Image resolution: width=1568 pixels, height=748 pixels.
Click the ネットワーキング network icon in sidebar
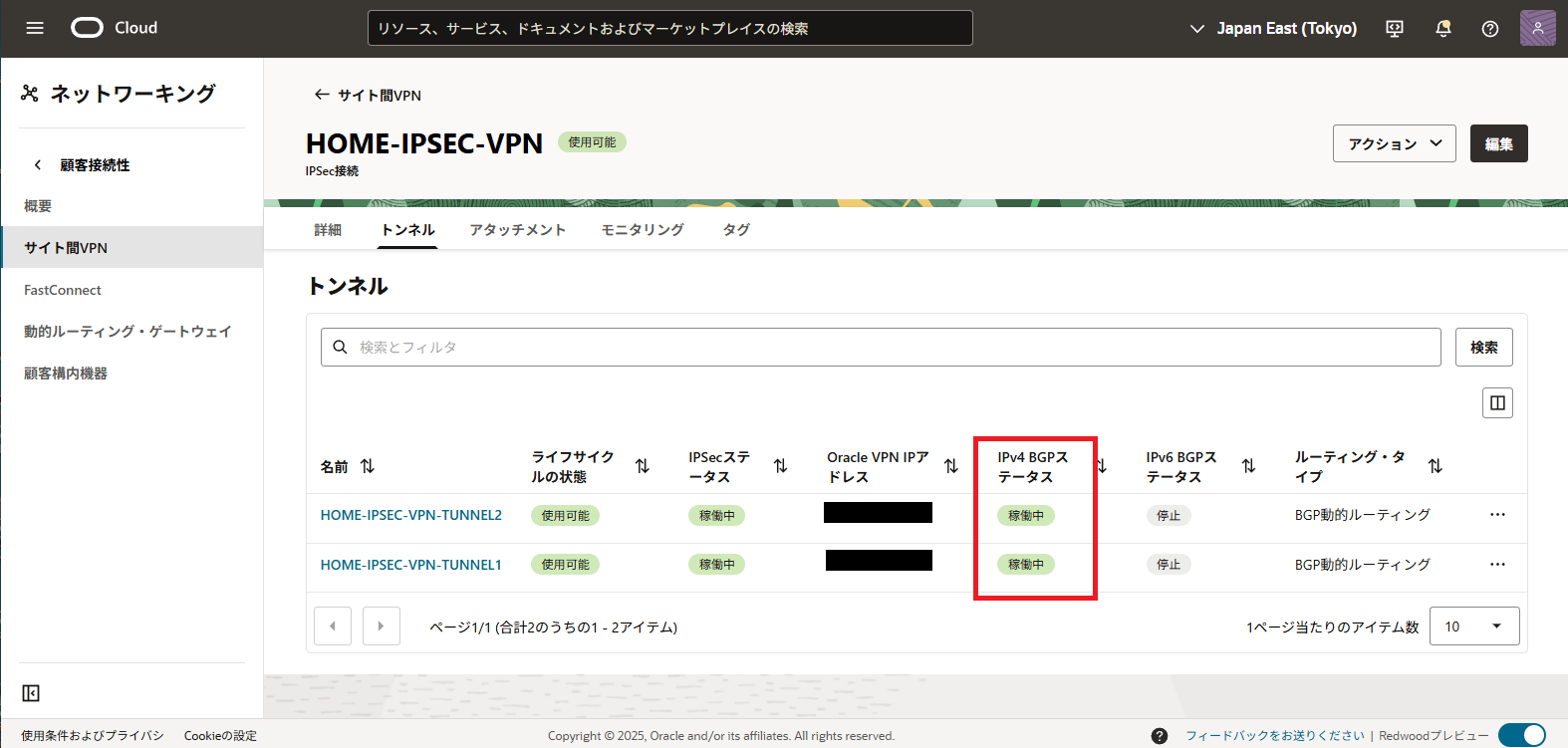click(x=30, y=94)
